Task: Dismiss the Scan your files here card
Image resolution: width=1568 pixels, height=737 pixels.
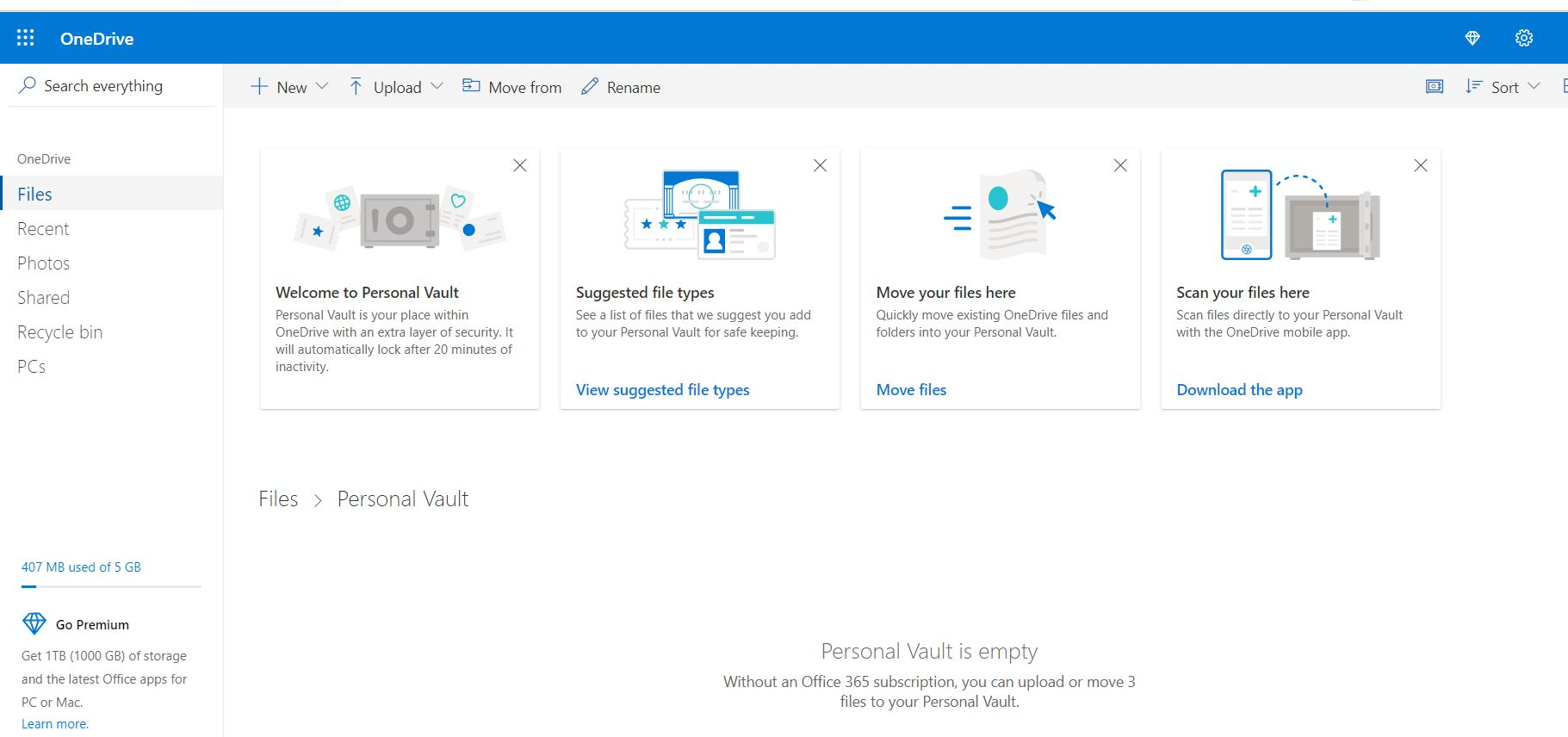Action: (x=1421, y=165)
